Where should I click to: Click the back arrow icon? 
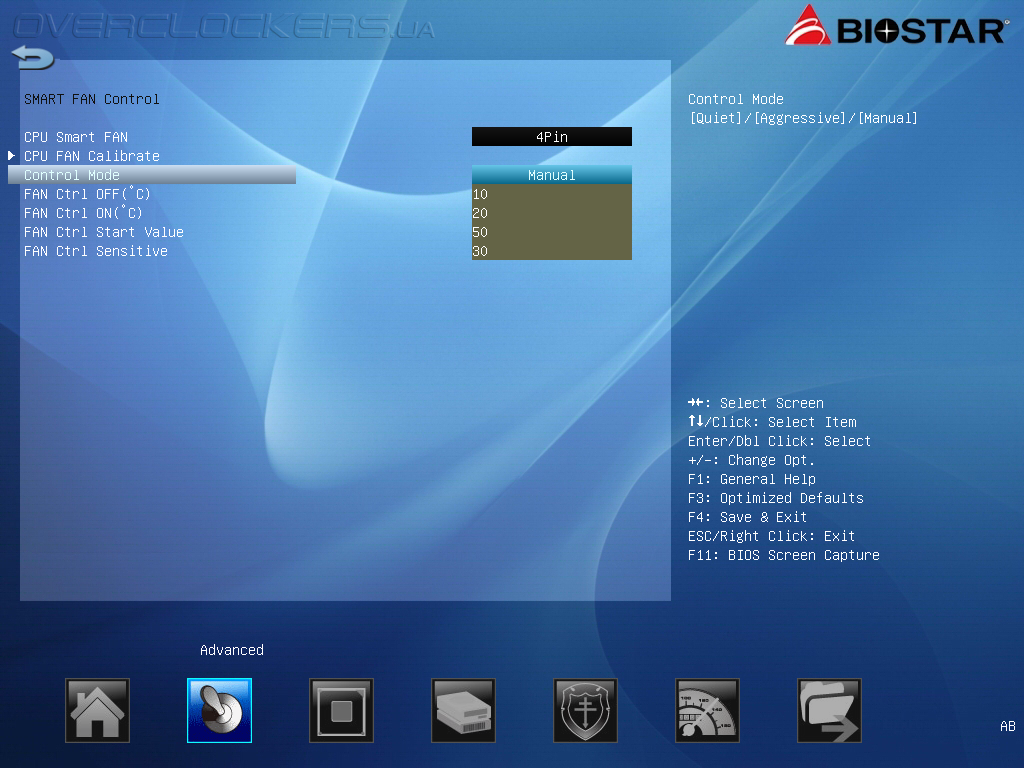click(33, 57)
